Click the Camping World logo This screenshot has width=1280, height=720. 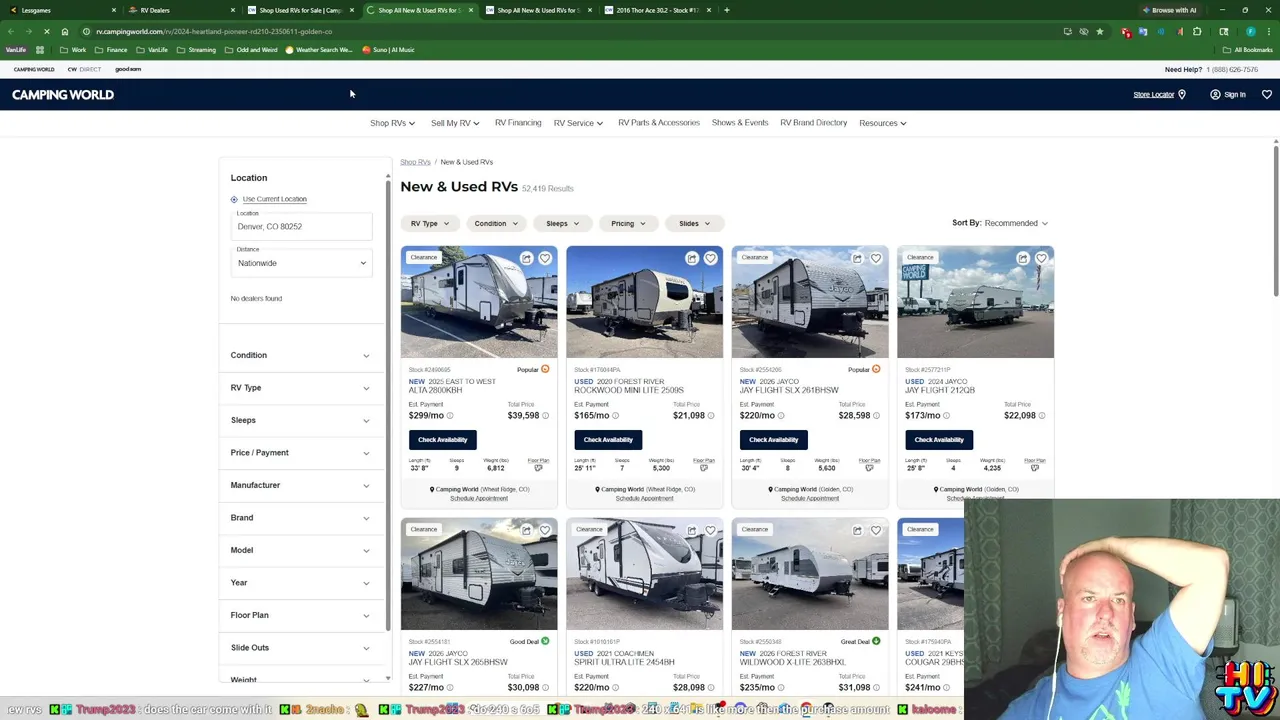(x=63, y=95)
